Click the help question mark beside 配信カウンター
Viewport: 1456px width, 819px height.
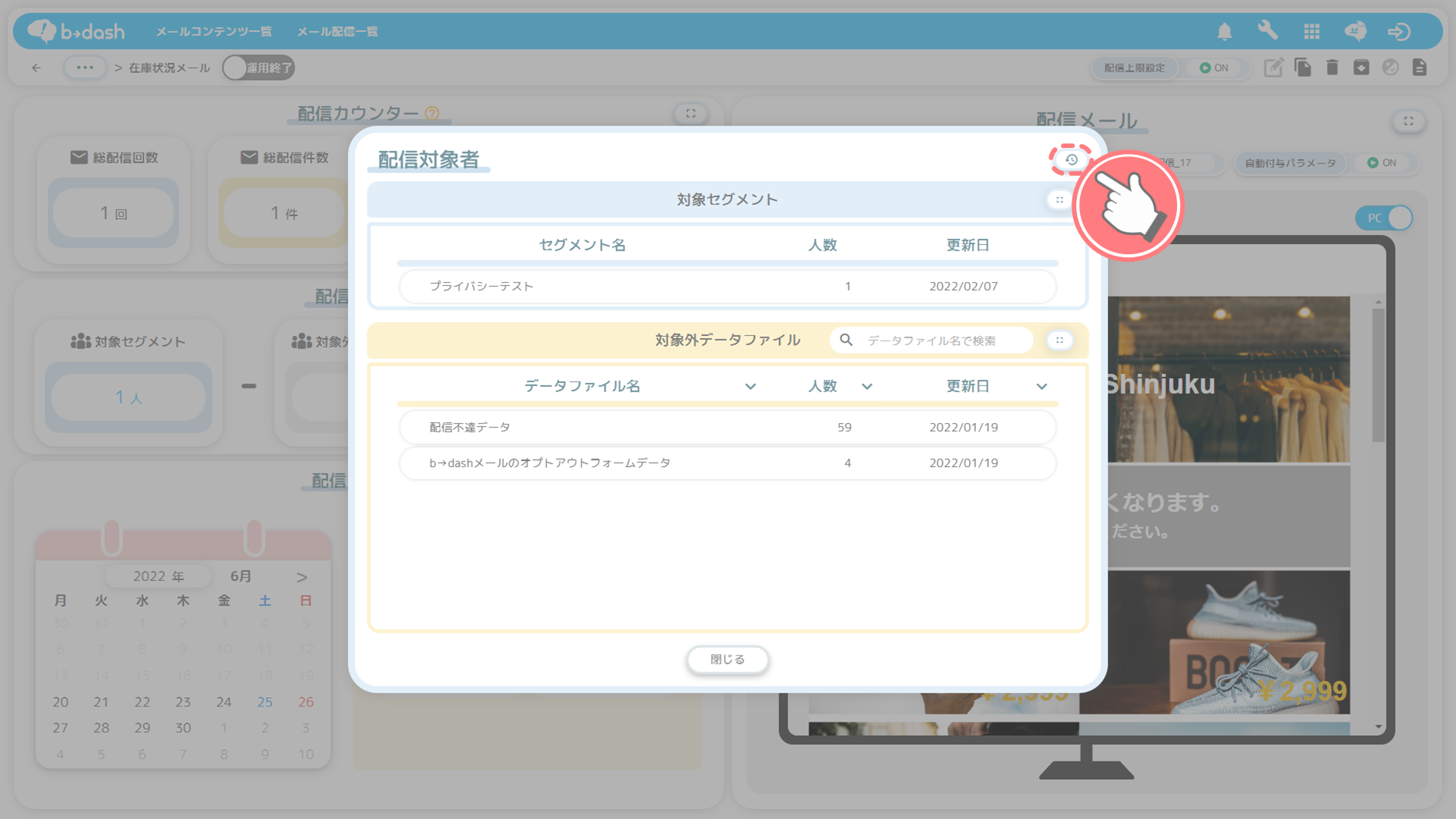pyautogui.click(x=432, y=113)
